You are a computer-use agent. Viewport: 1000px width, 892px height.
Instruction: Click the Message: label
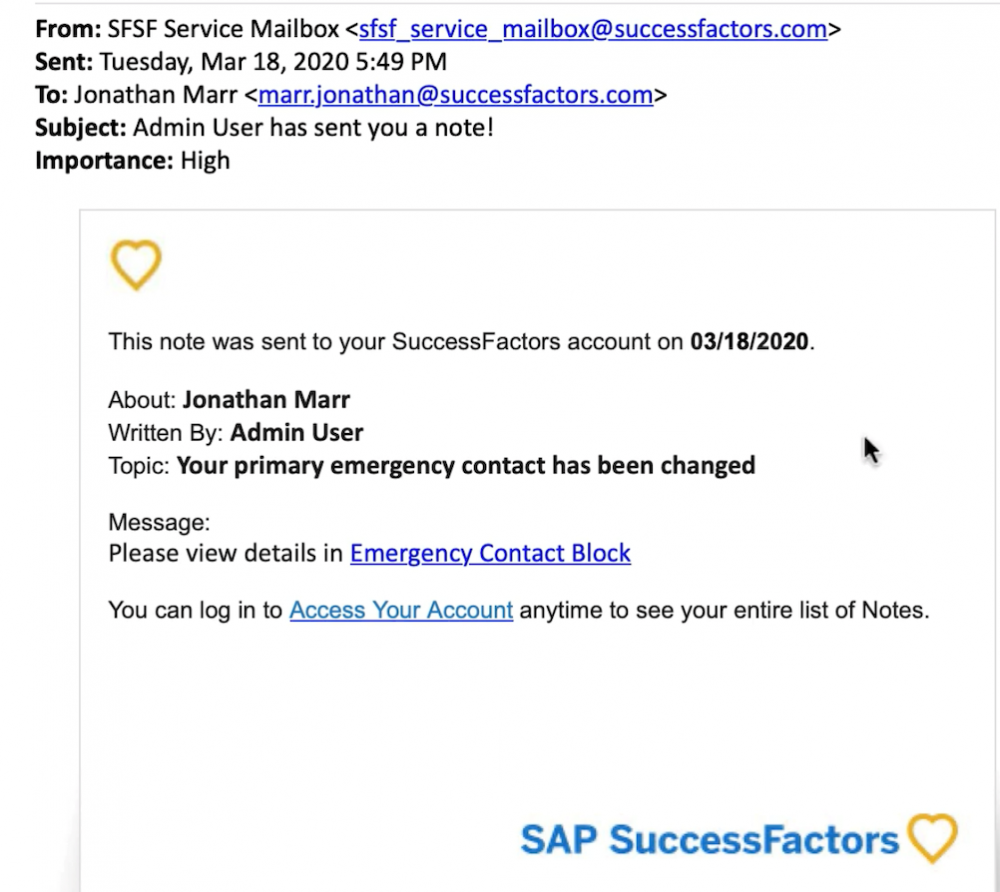(x=159, y=522)
